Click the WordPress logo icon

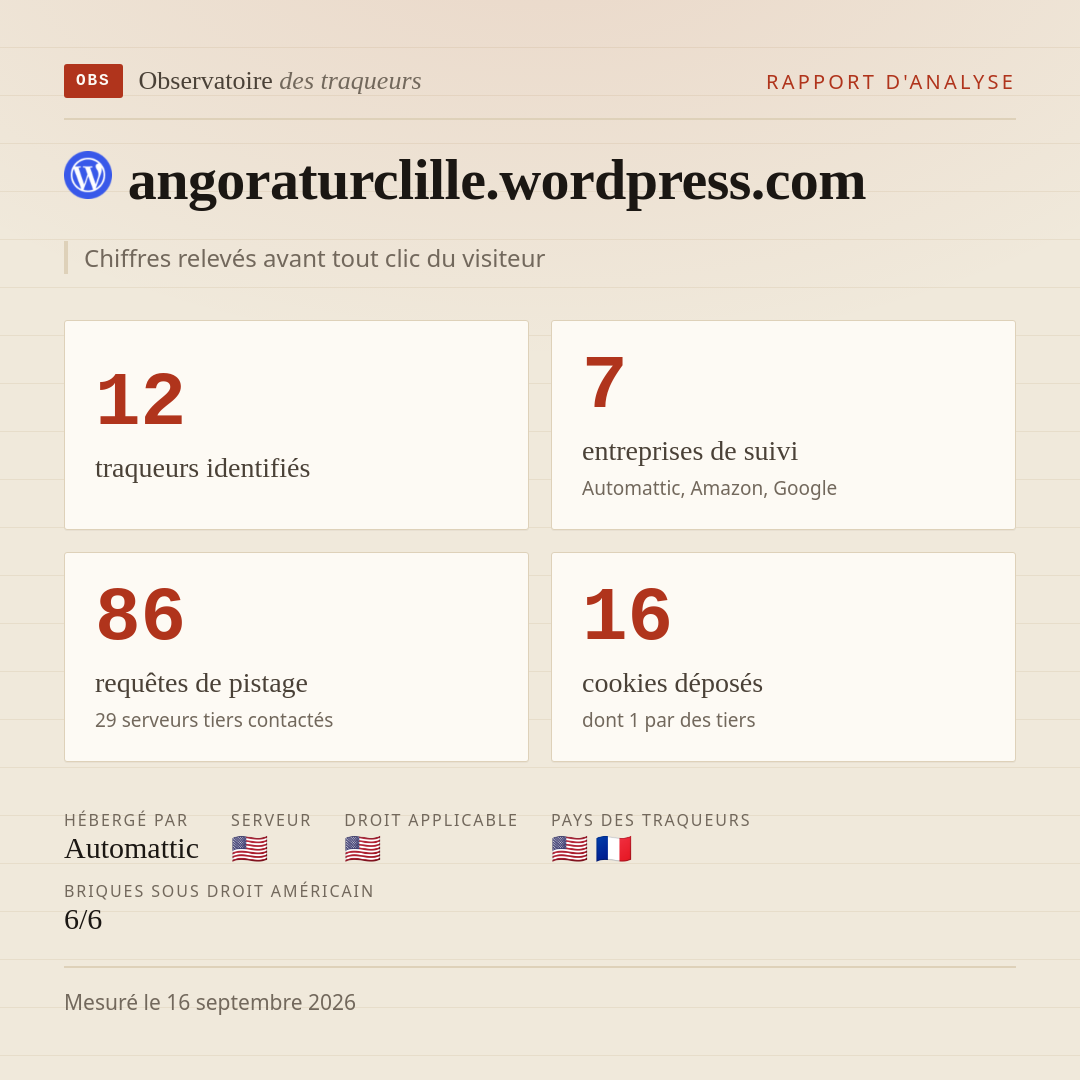[88, 175]
